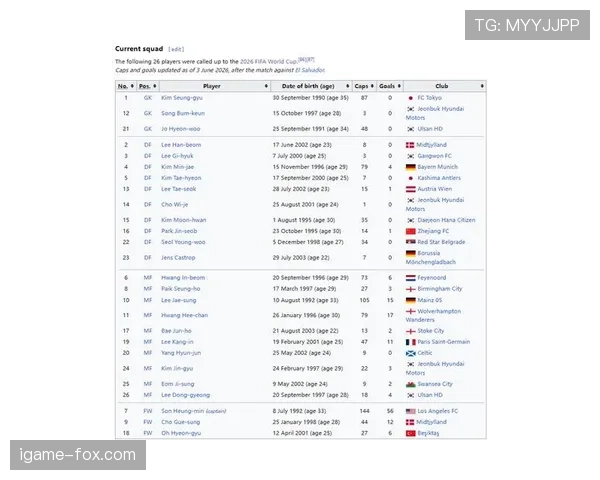The image size is (600, 480).
Task: Click the Turkey flag beside Beşiktaş
Action: click(x=410, y=433)
